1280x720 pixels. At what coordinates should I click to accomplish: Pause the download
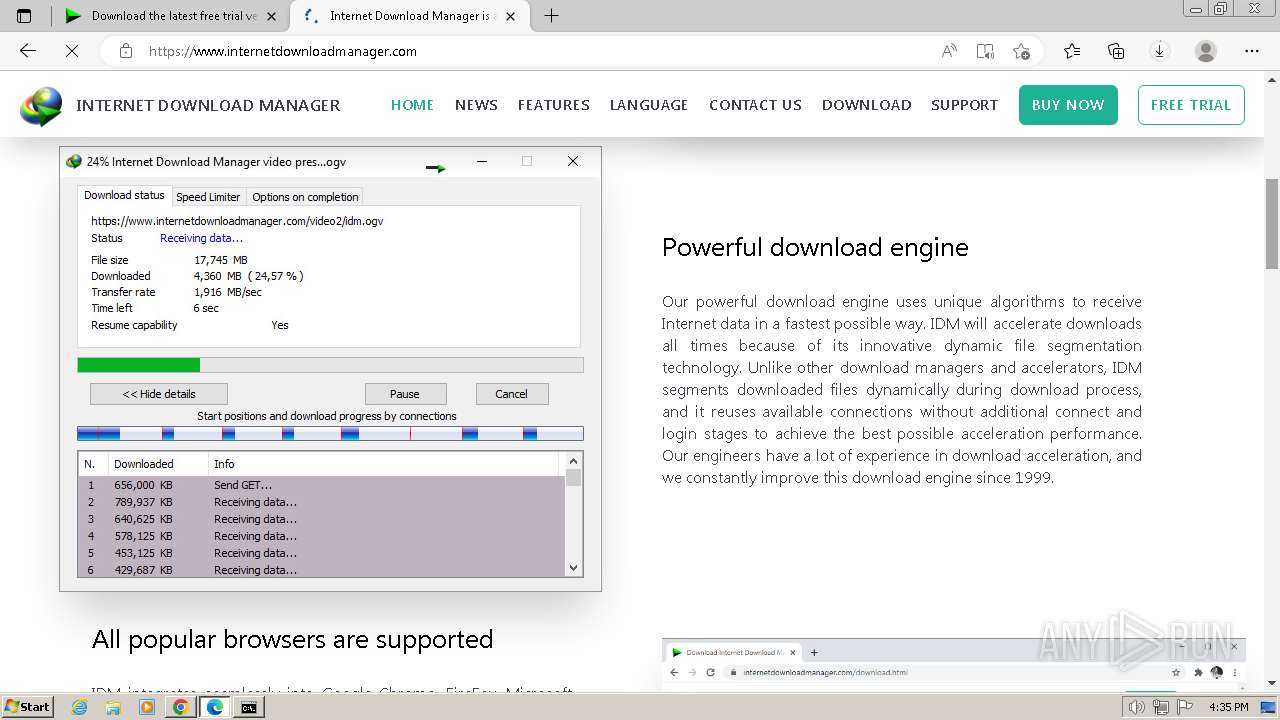pos(405,394)
